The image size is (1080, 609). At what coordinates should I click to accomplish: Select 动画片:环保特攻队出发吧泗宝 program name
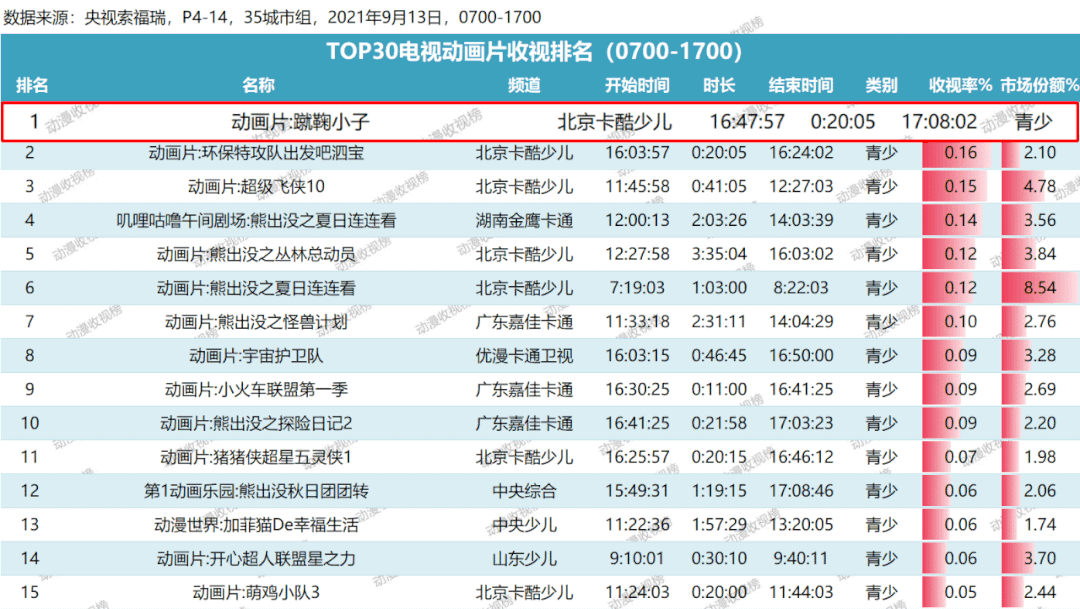pyautogui.click(x=256, y=153)
